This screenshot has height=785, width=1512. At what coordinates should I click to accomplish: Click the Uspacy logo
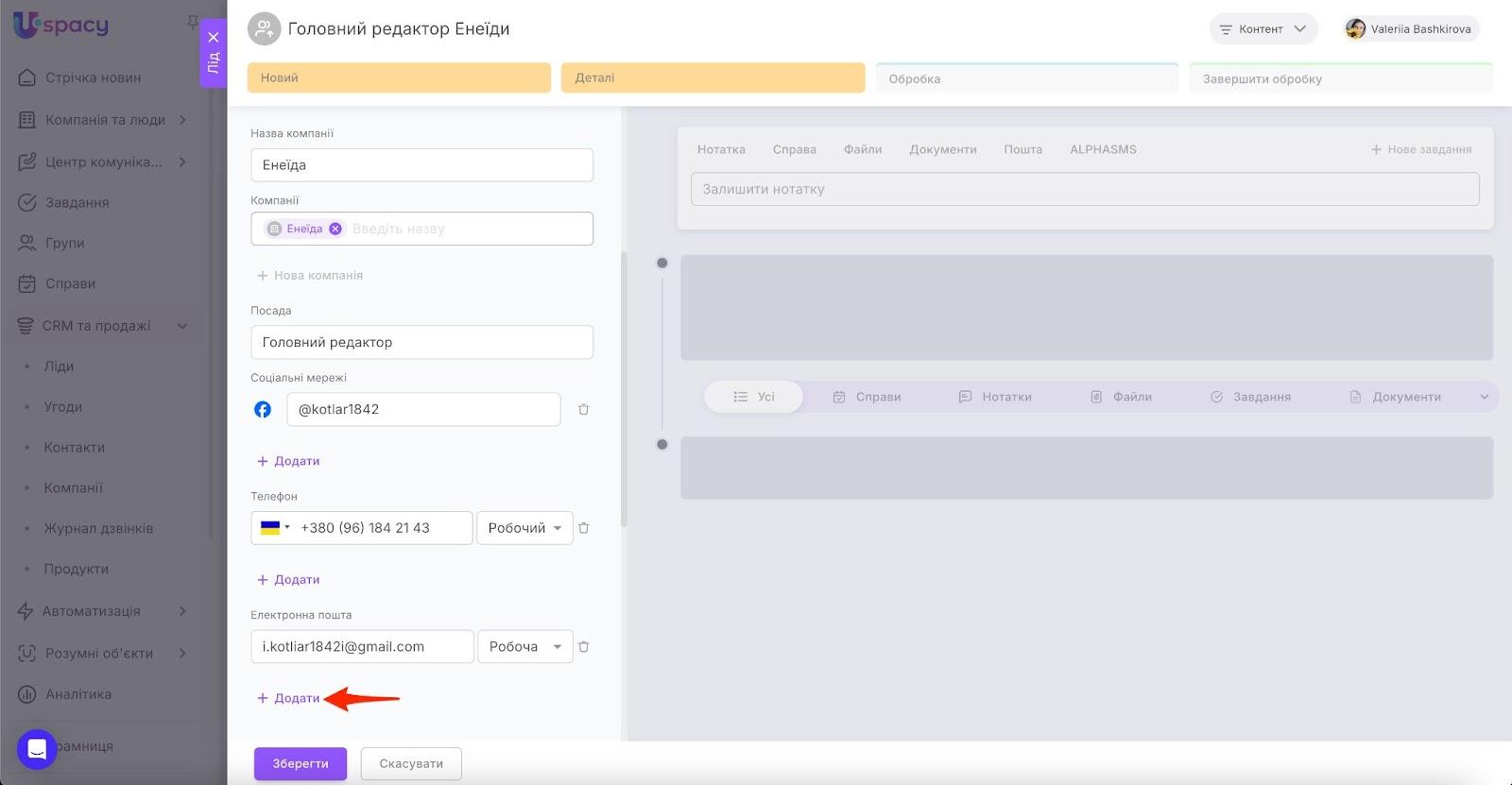(61, 26)
